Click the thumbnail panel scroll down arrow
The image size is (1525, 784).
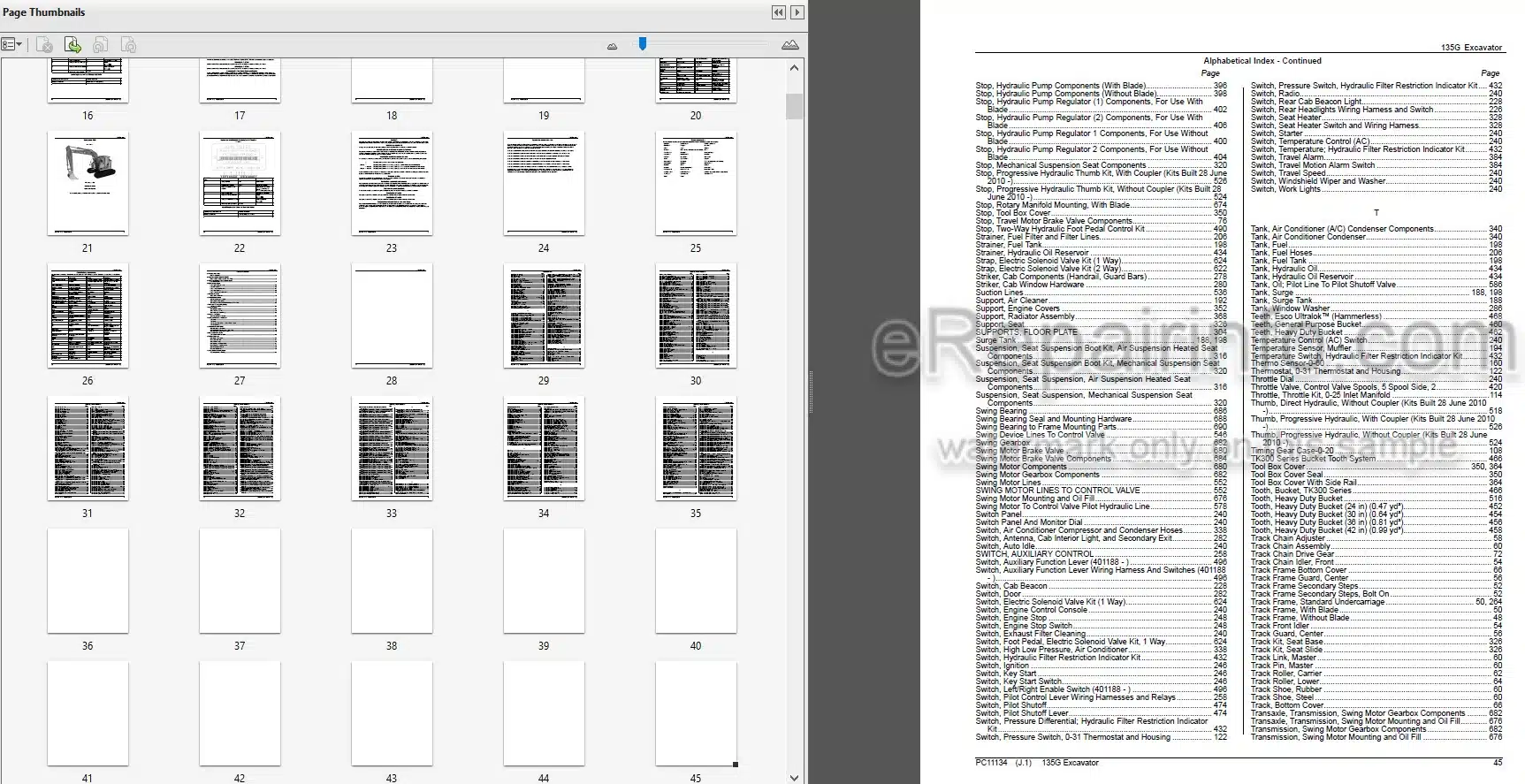(x=794, y=777)
